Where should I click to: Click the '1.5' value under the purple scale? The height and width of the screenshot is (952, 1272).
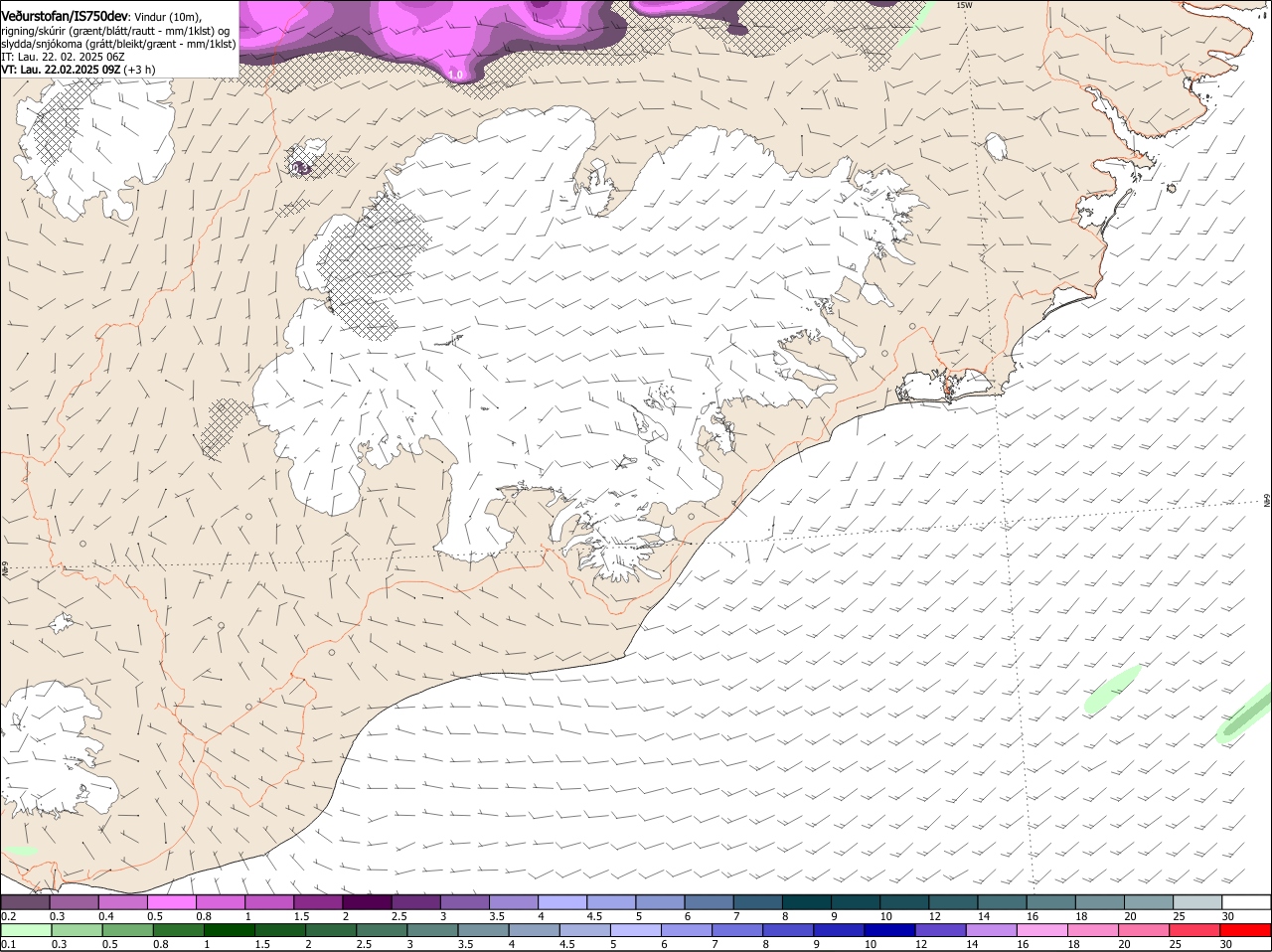(302, 916)
